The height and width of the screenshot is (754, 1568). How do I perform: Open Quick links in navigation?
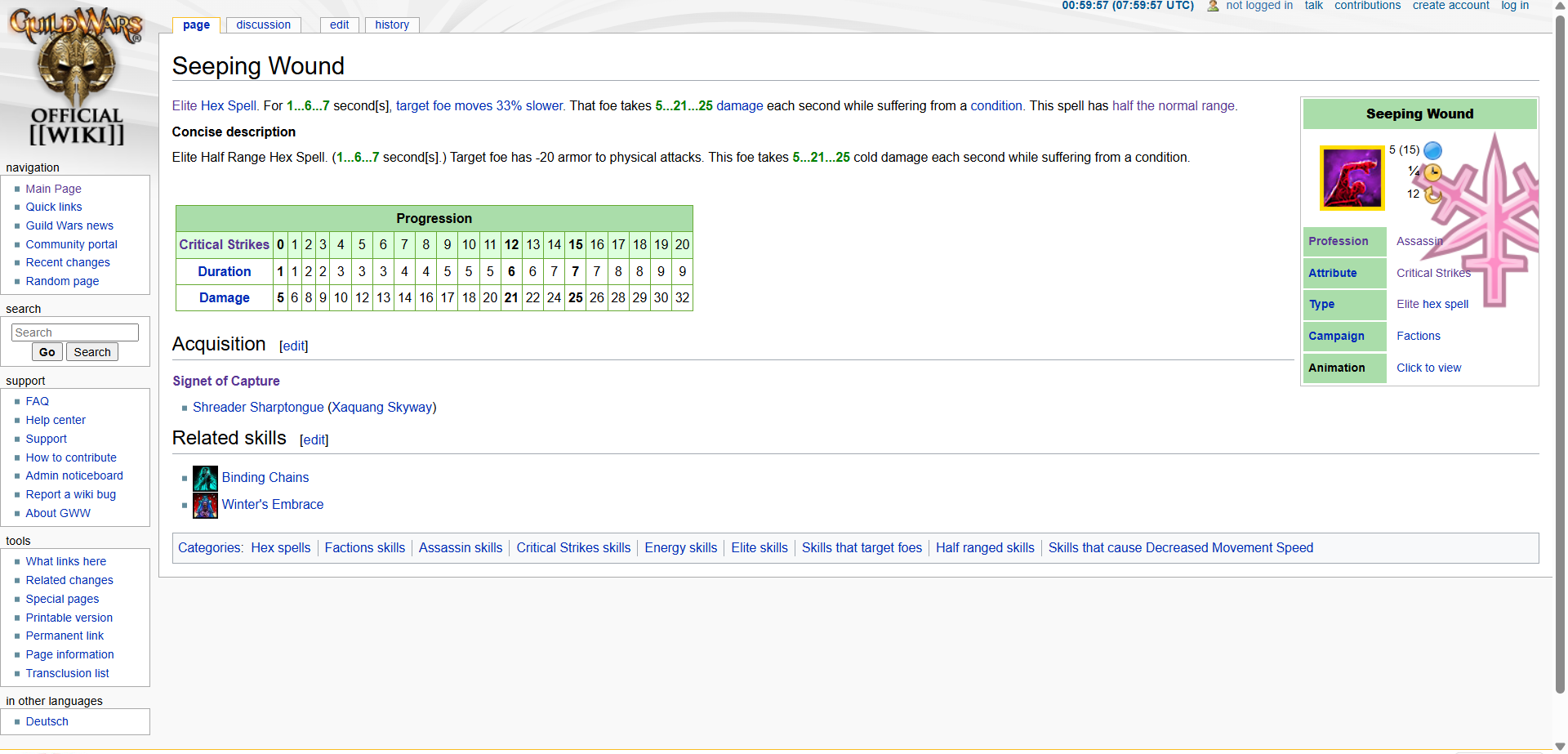[54, 207]
